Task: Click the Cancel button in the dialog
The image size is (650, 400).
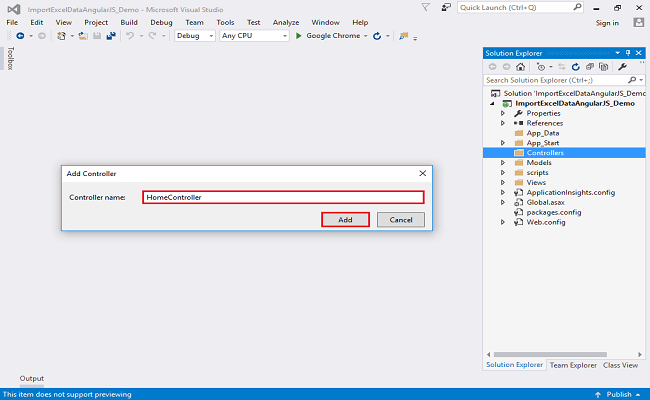Action: coord(401,220)
